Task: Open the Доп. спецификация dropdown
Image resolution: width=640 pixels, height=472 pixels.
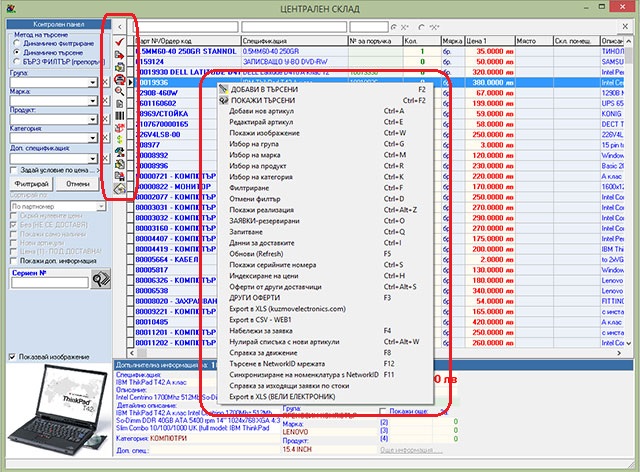Action: (x=93, y=158)
